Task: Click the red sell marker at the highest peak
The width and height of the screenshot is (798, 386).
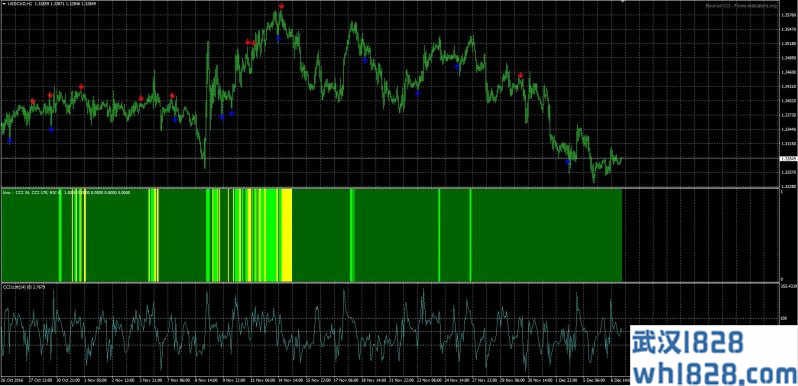Action: 281,6
